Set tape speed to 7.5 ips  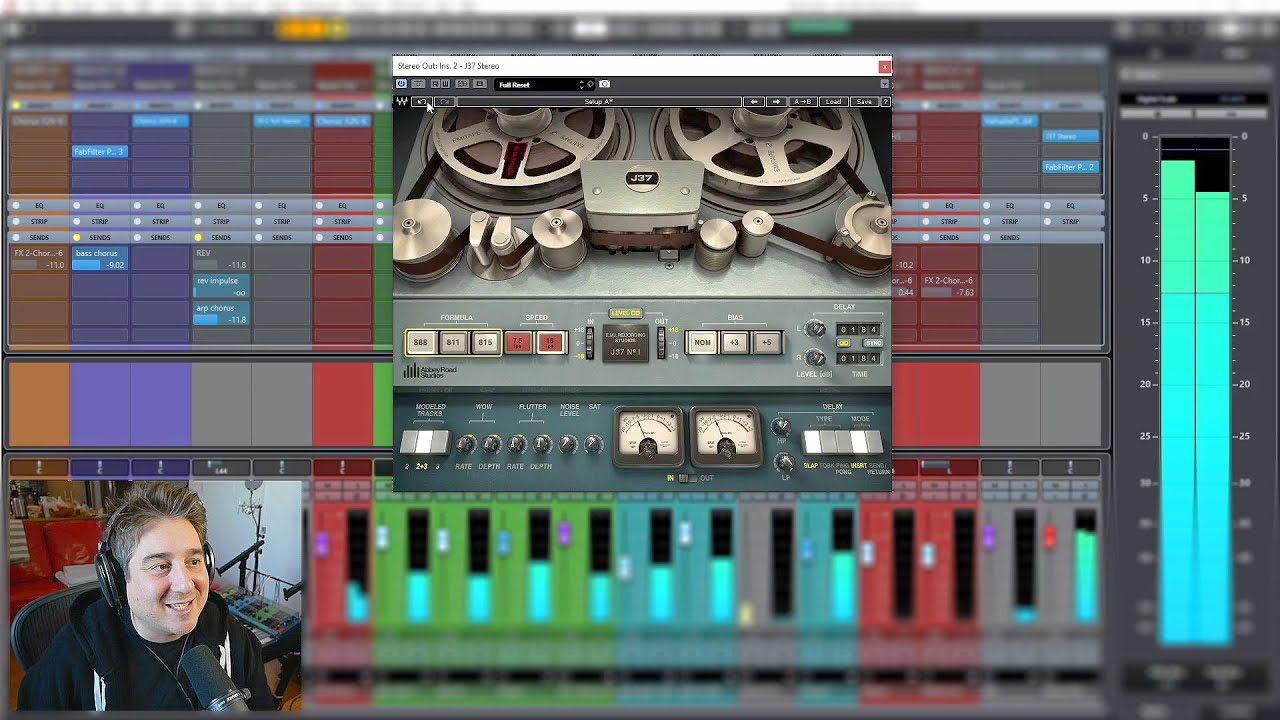517,343
